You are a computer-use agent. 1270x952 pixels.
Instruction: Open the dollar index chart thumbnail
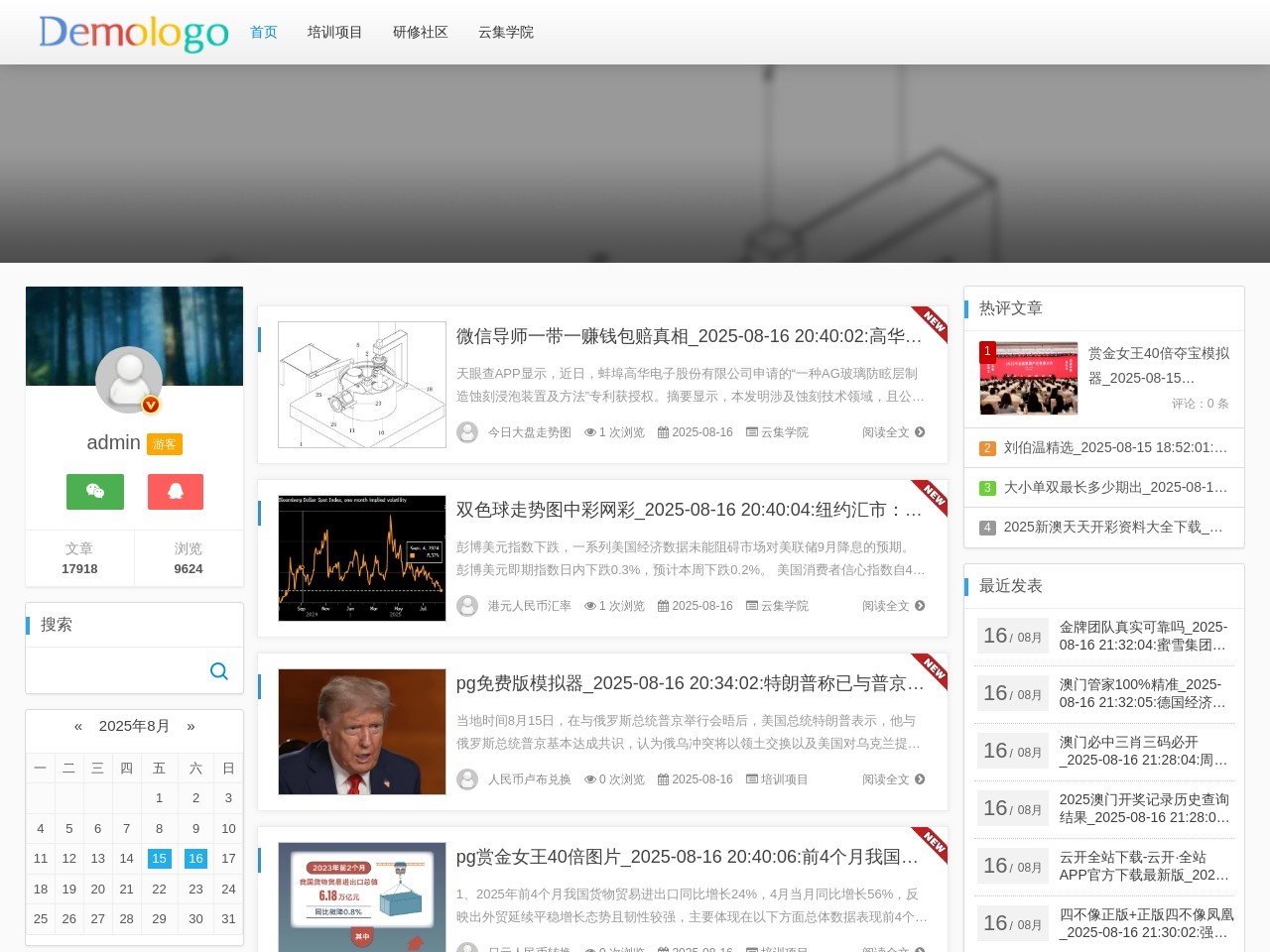pos(362,558)
